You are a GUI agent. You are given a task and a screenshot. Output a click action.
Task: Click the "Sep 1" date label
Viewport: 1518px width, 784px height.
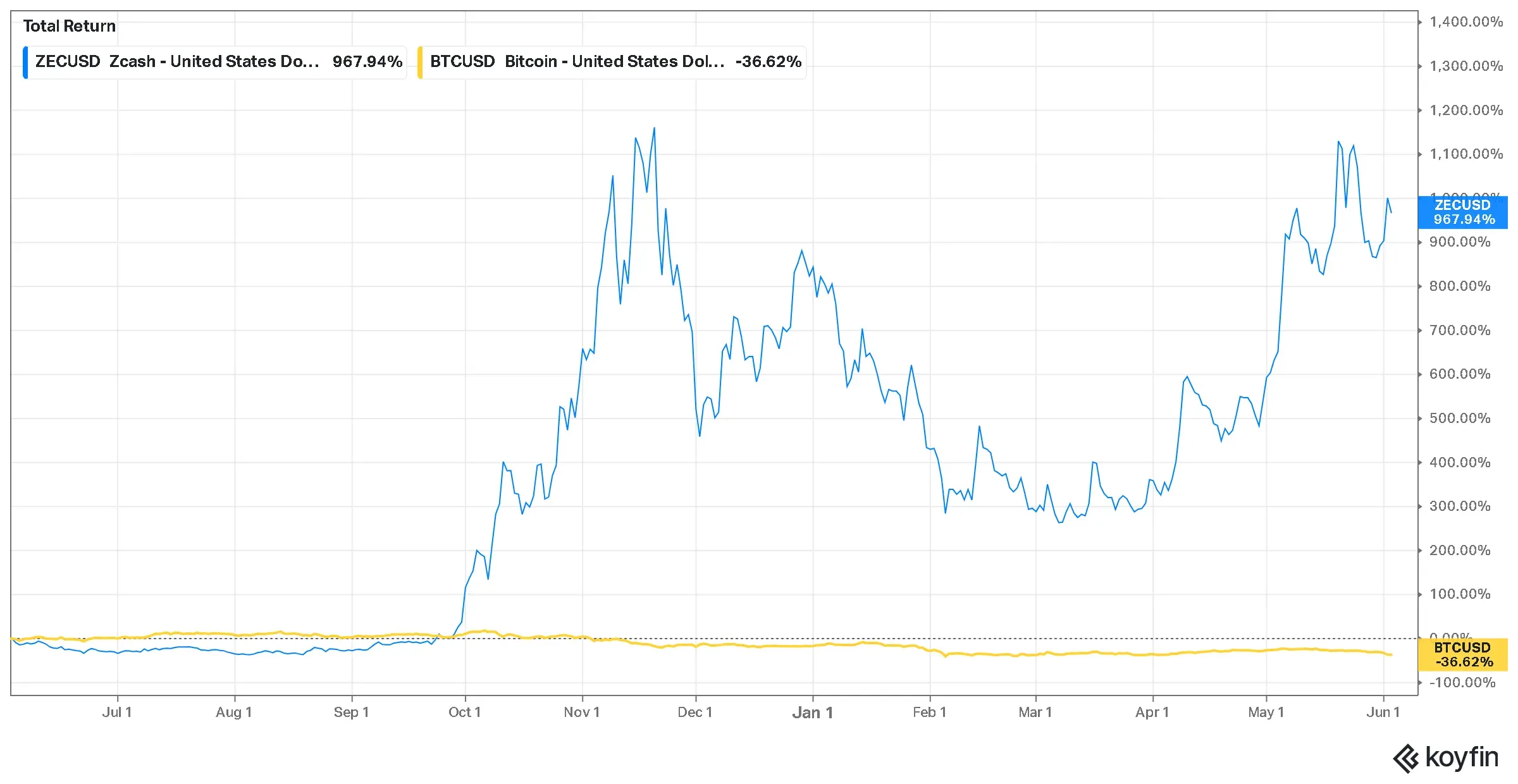[351, 713]
